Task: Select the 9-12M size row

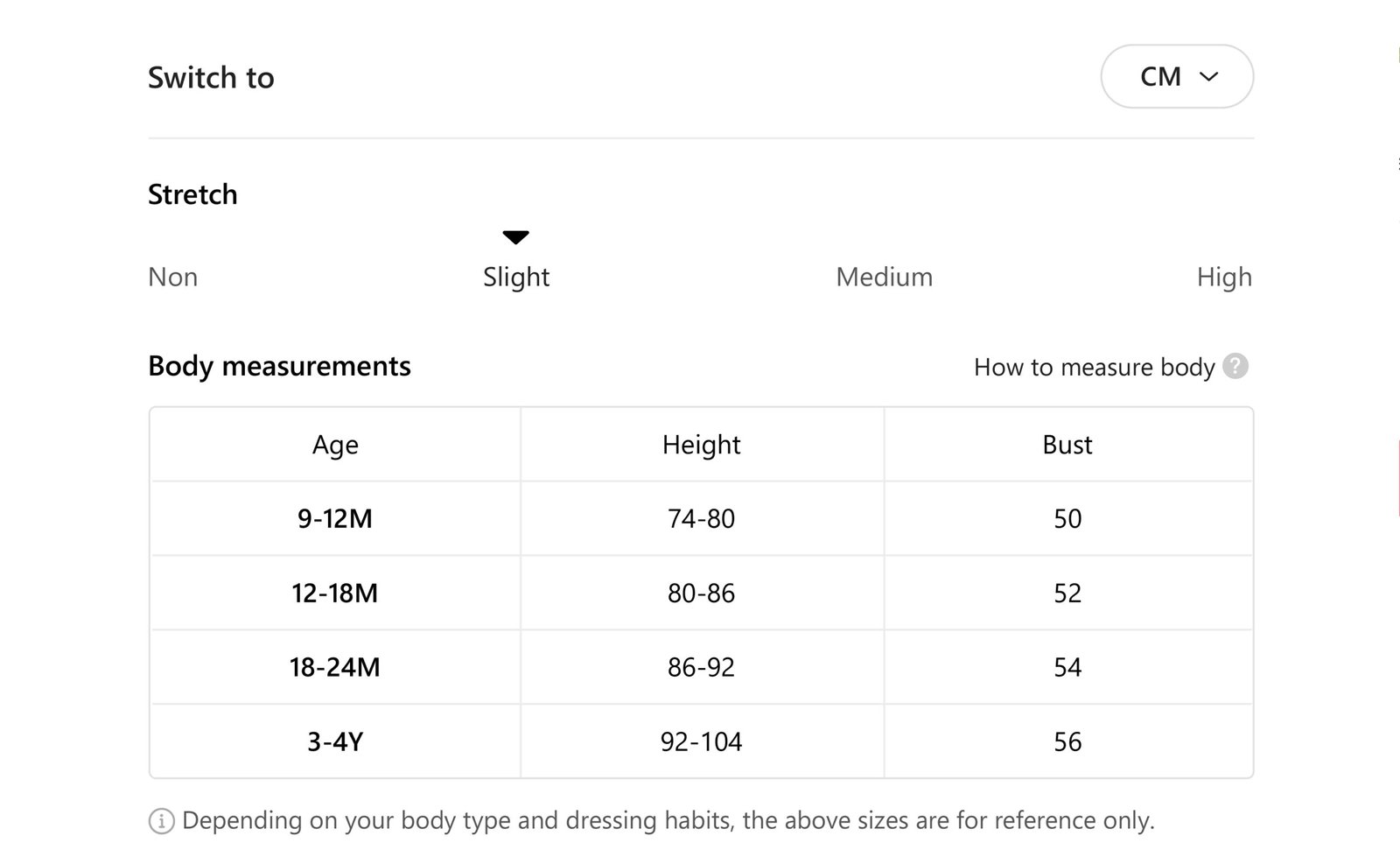Action: [701, 518]
